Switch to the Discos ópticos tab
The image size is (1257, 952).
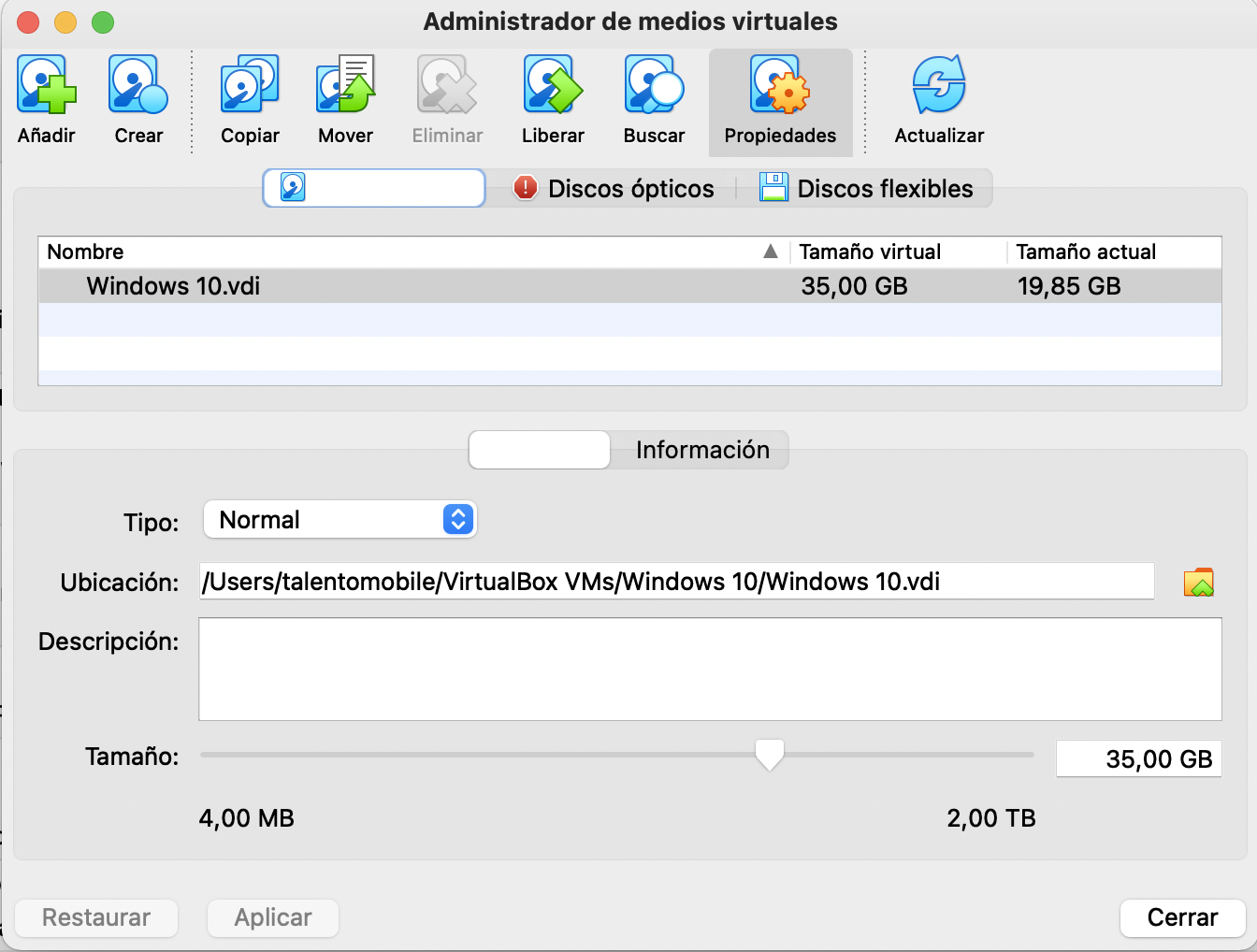pos(614,189)
